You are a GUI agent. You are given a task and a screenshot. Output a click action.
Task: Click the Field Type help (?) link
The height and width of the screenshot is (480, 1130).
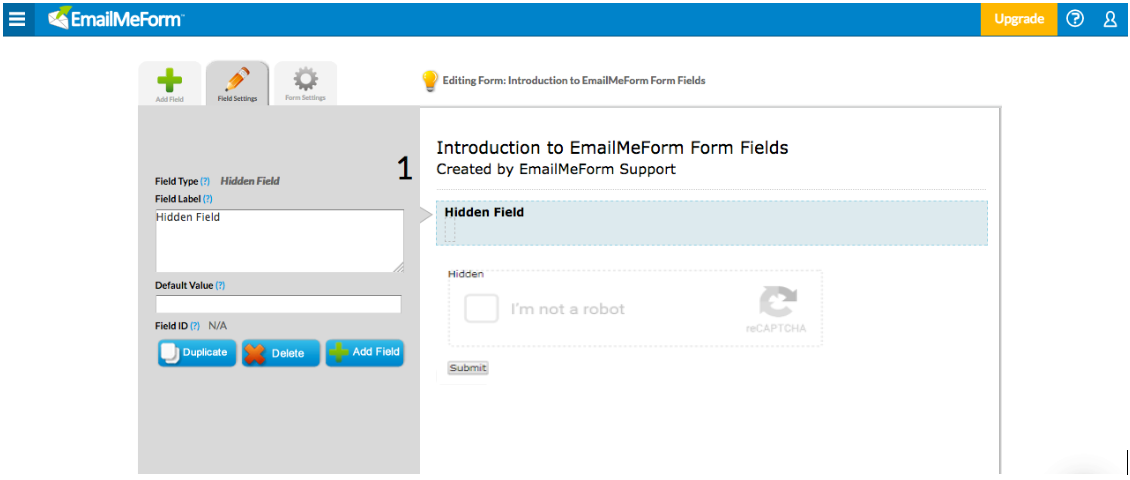pos(205,182)
